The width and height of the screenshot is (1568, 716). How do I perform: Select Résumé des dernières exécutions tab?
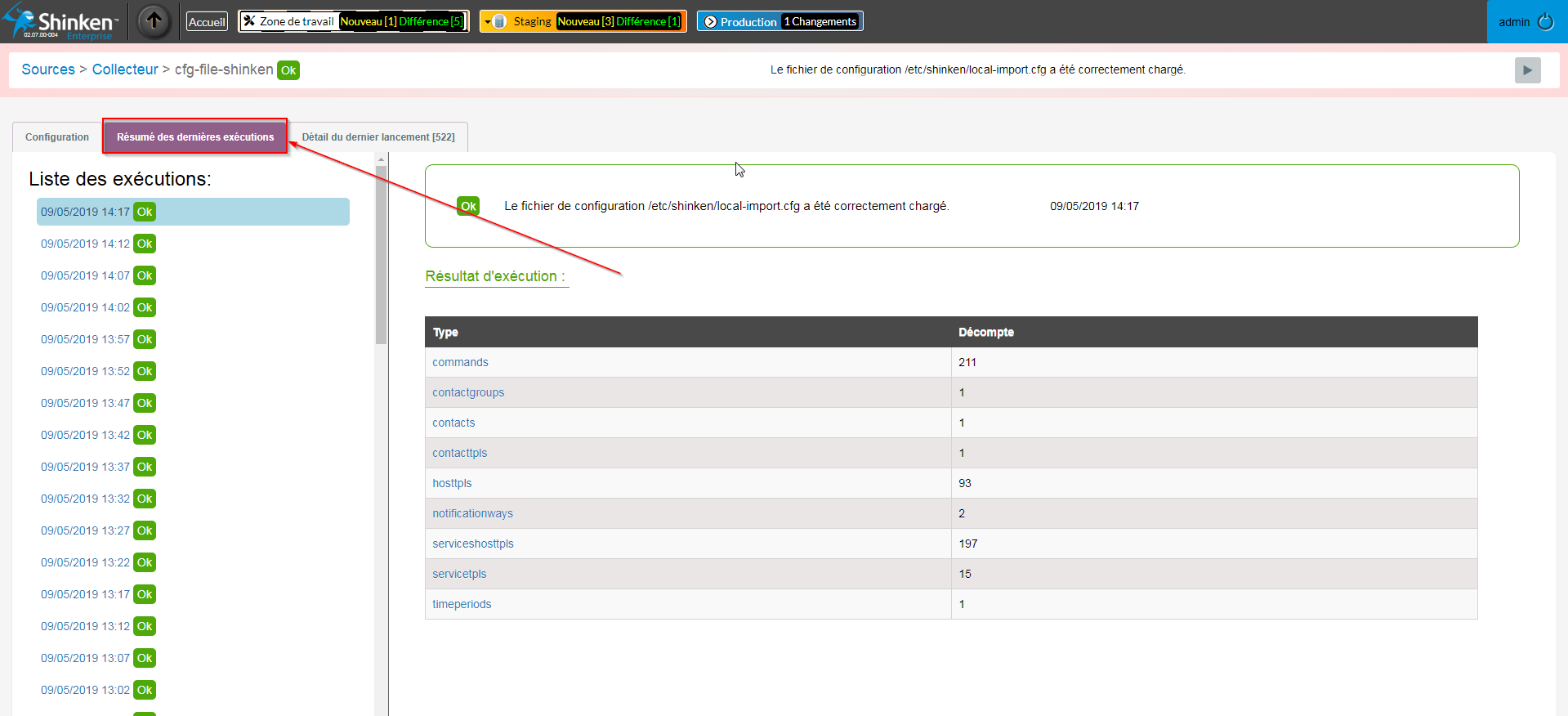[195, 137]
